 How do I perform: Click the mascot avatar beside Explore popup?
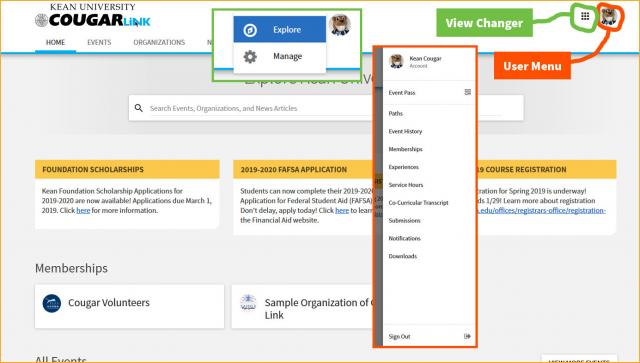pos(340,24)
